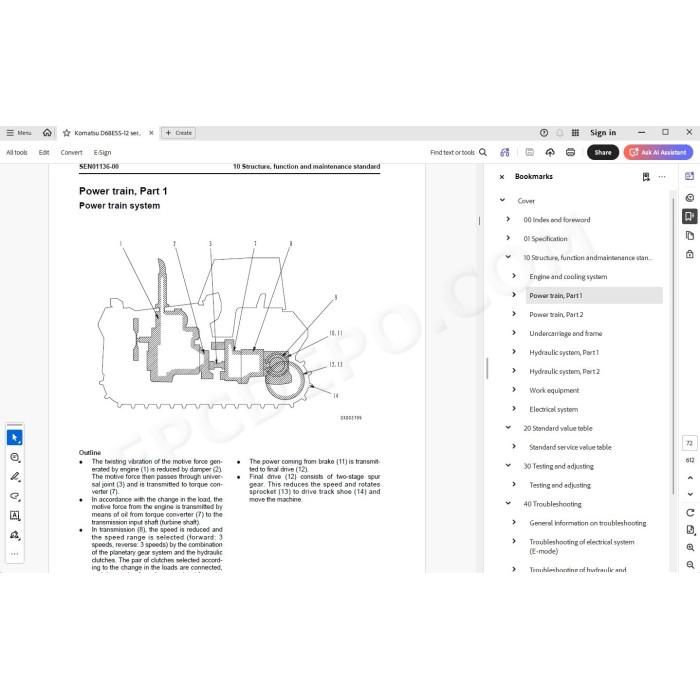Click the Print icon
700x700 pixels.
click(x=570, y=152)
